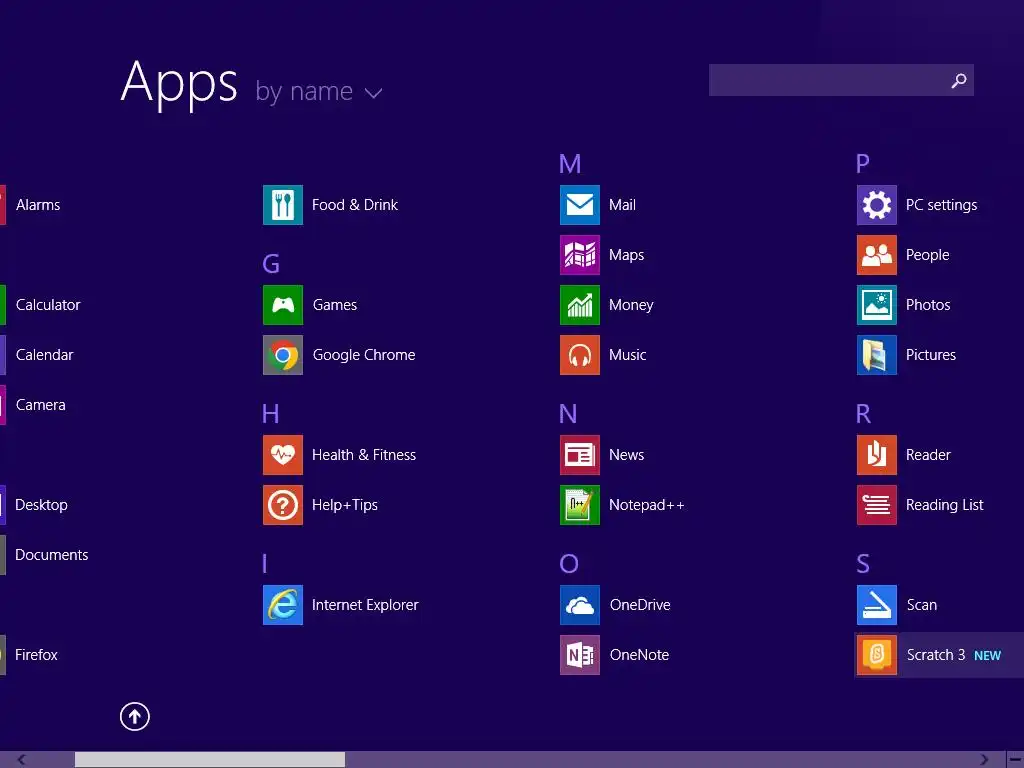Image resolution: width=1024 pixels, height=768 pixels.
Task: Open the People app icon
Action: tap(877, 255)
